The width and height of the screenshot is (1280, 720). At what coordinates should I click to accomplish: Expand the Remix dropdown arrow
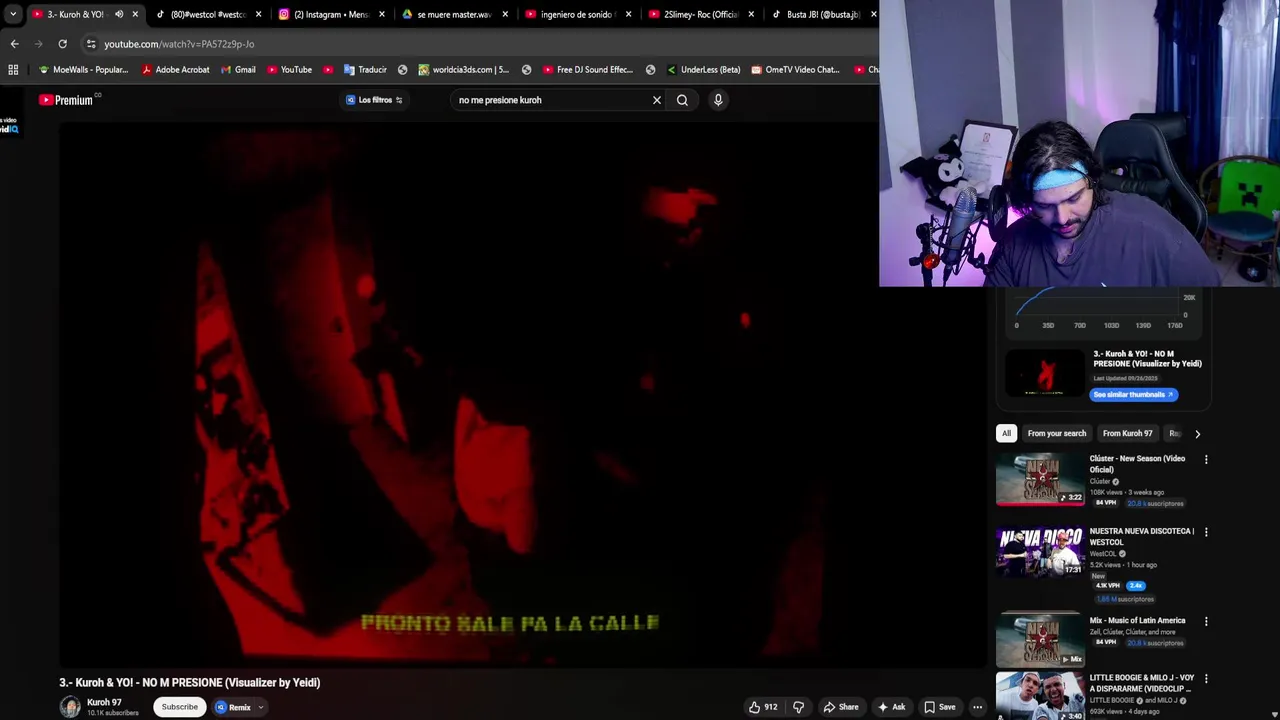click(x=260, y=707)
